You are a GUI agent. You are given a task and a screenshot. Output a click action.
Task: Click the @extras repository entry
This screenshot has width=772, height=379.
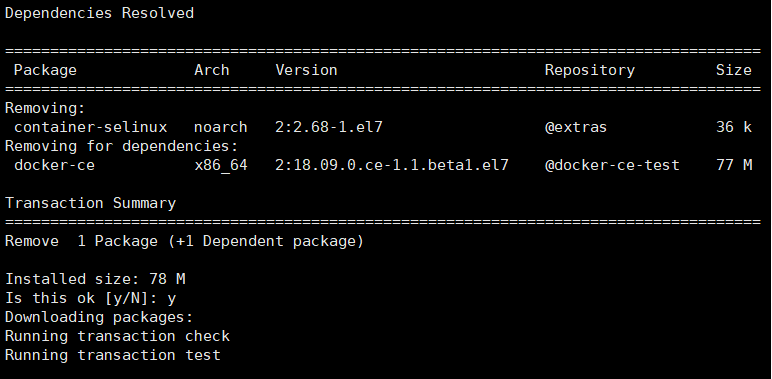tap(576, 127)
